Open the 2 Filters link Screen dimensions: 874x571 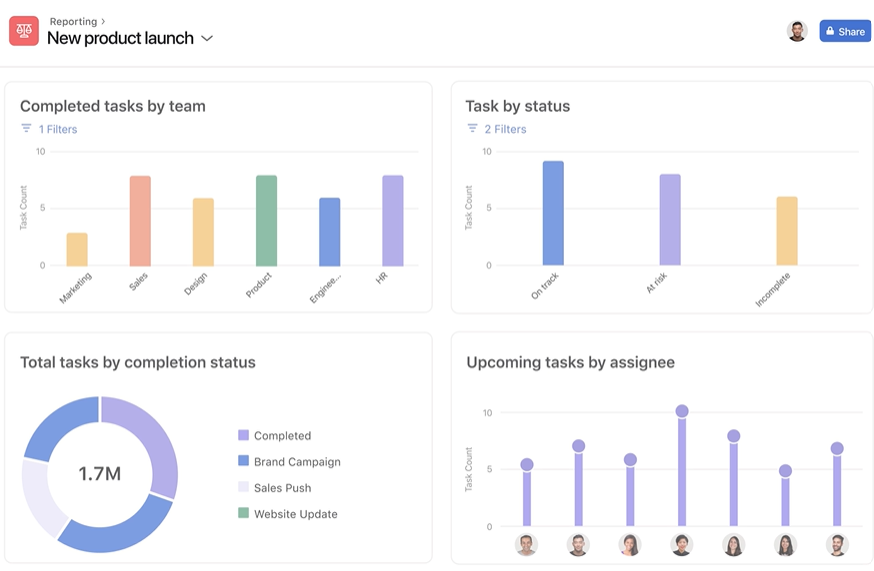pyautogui.click(x=505, y=129)
